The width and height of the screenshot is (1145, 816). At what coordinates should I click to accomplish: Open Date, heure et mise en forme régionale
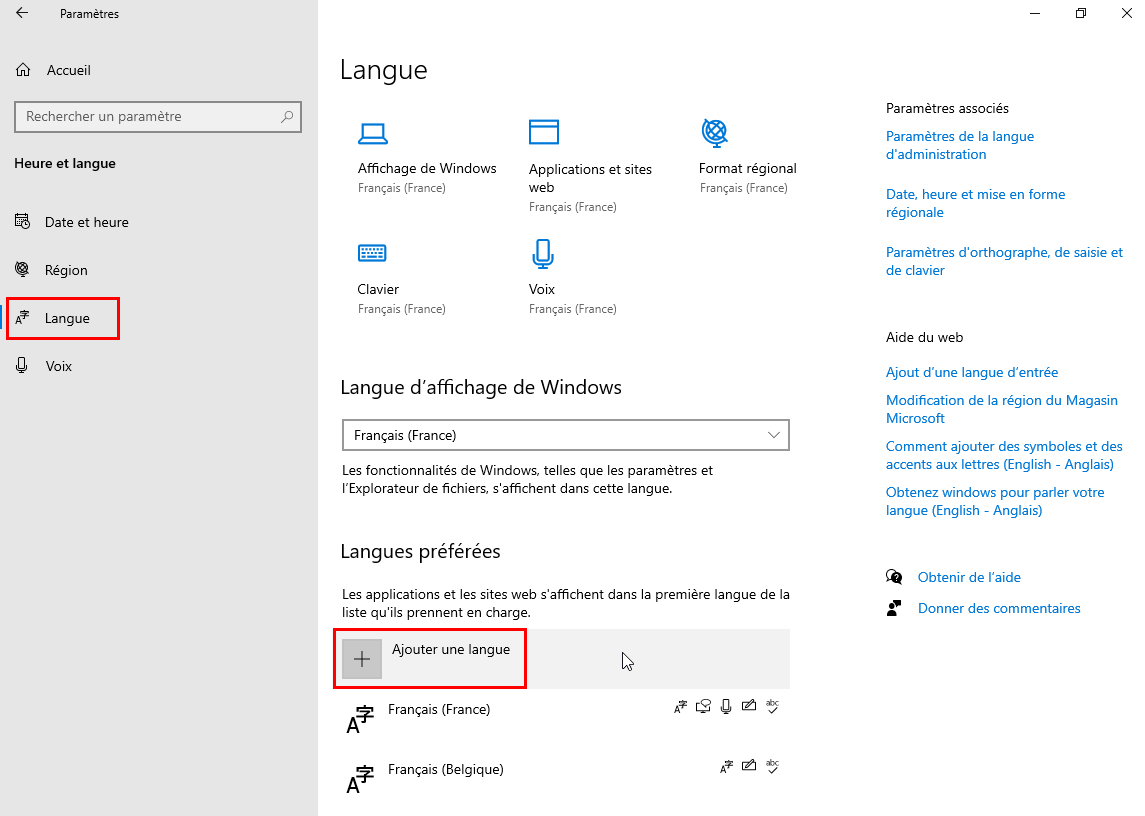975,203
